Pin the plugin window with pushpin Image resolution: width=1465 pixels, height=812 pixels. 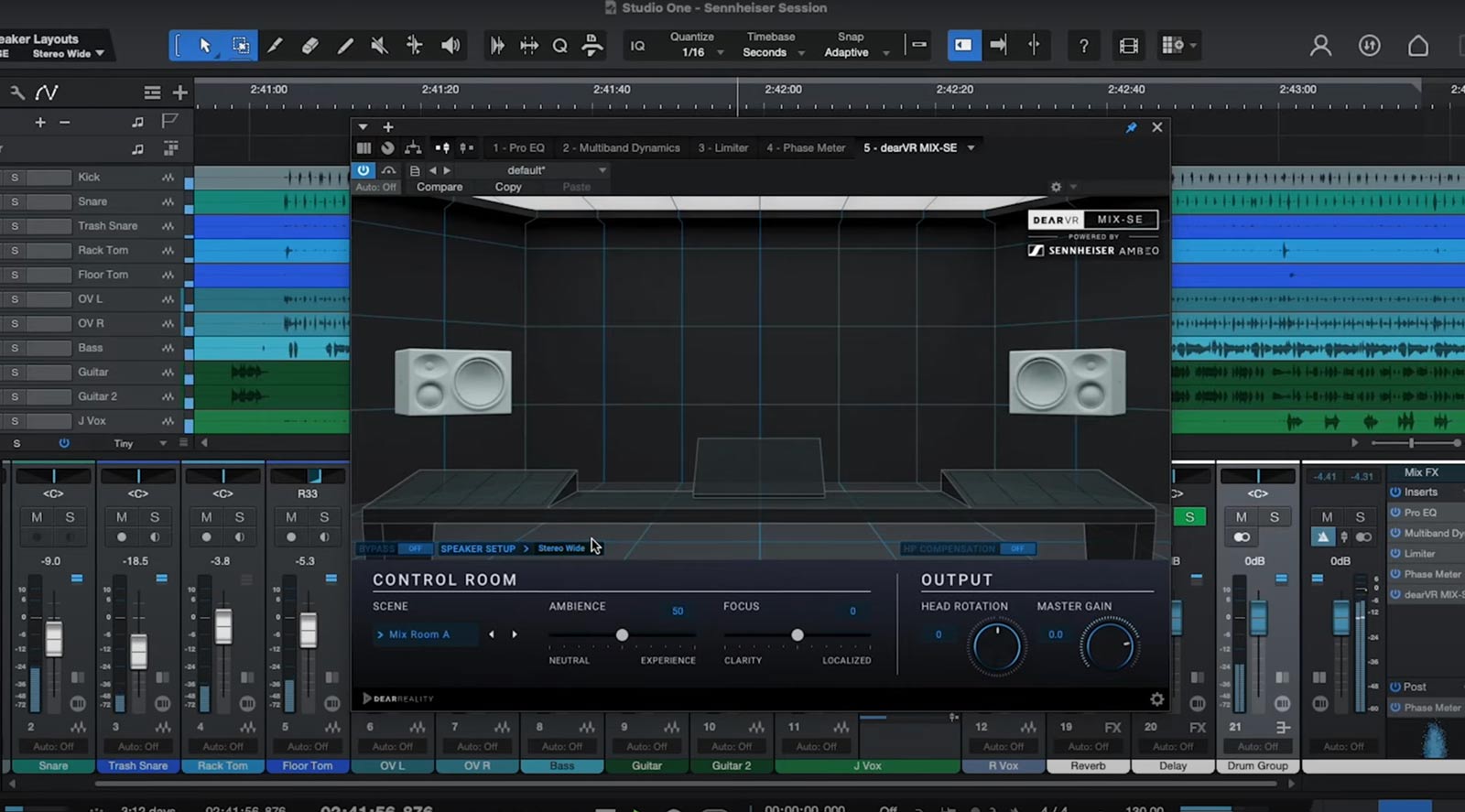point(1131,127)
